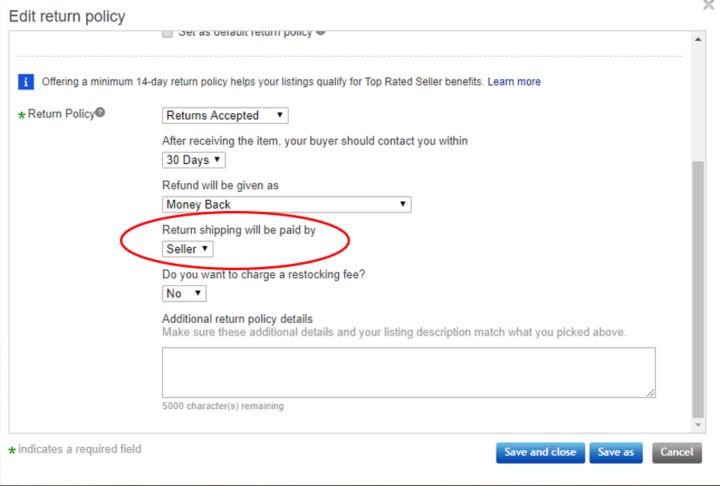This screenshot has height=486, width=720.
Task: Open the 30 Days contact period dropdown
Action: coord(194,160)
